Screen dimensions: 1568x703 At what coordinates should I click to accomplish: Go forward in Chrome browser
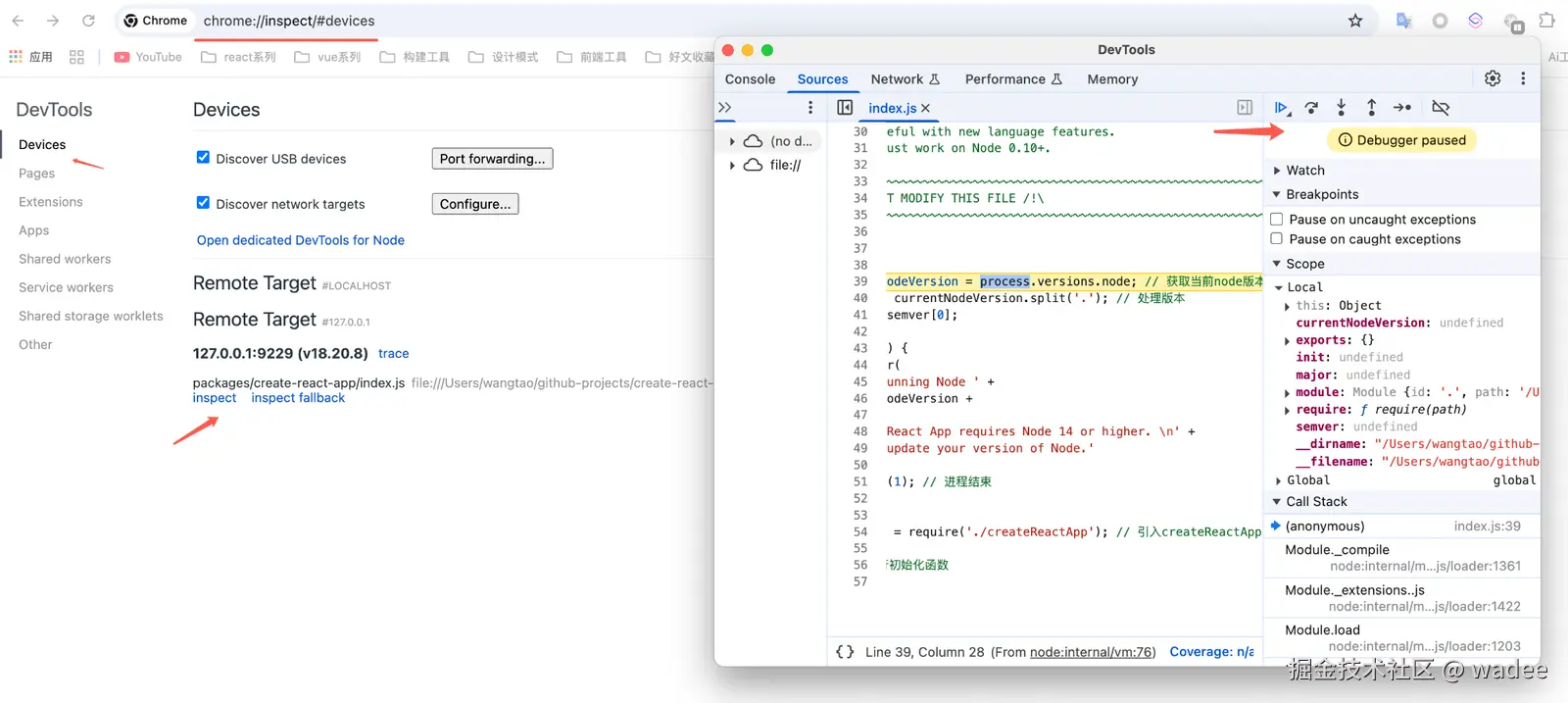[x=53, y=21]
